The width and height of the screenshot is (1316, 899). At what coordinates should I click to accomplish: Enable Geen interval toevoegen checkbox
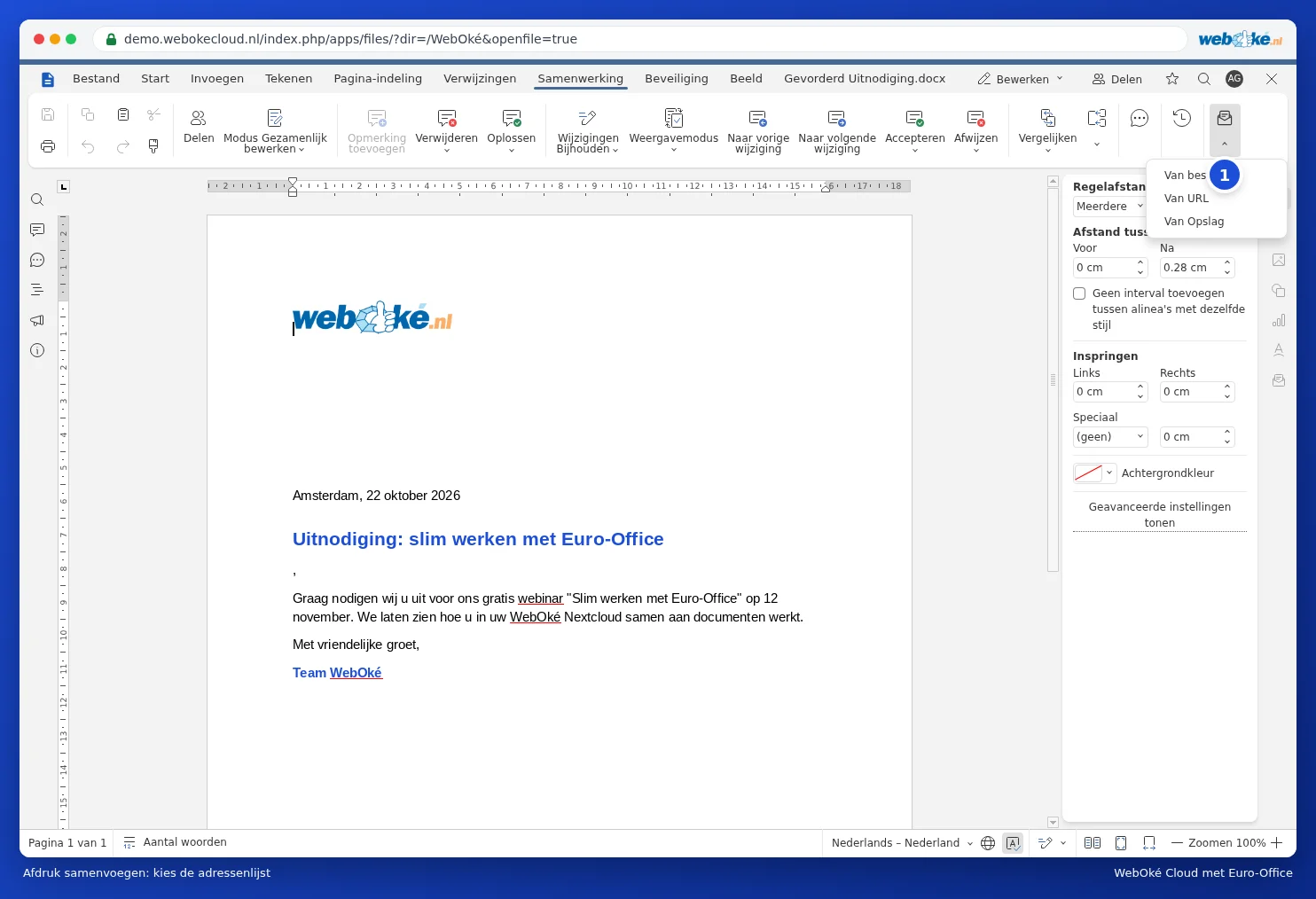tap(1079, 293)
